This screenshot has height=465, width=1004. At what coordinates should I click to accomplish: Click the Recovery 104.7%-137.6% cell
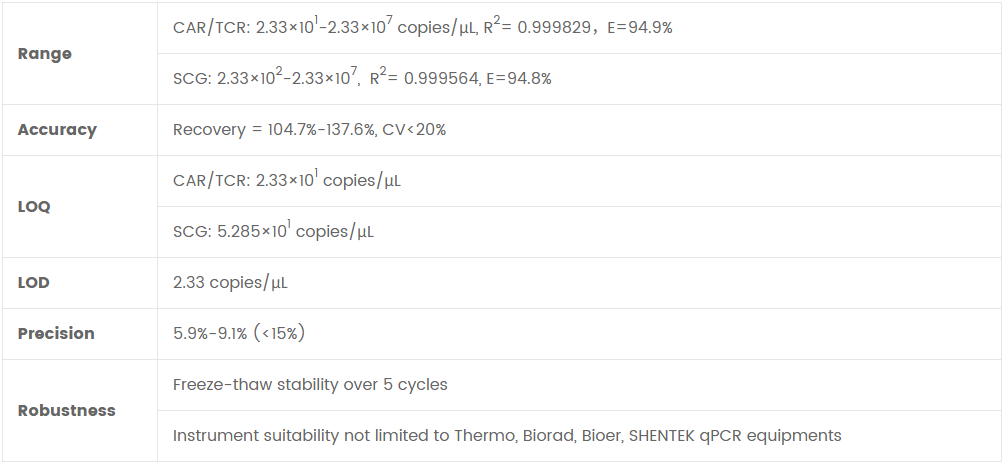click(274, 130)
